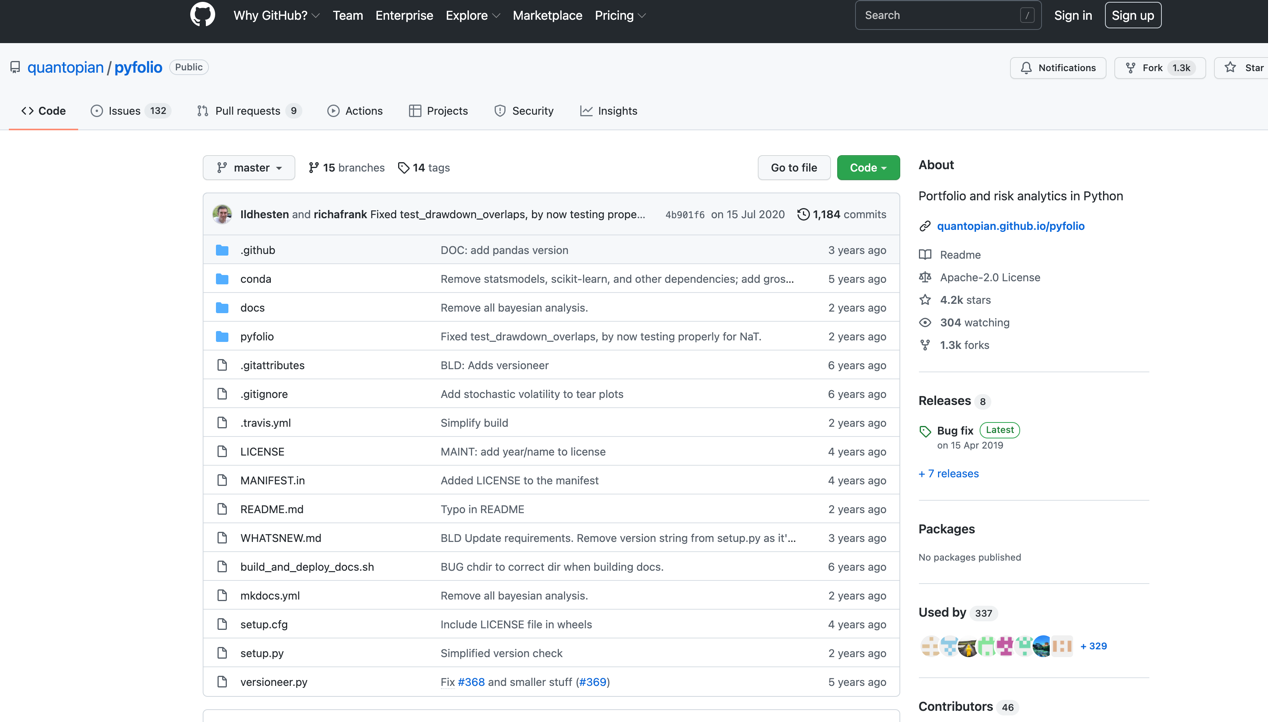Viewport: 1271px width, 727px height.
Task: Click the fork icon in Fork button
Action: [x=1131, y=68]
